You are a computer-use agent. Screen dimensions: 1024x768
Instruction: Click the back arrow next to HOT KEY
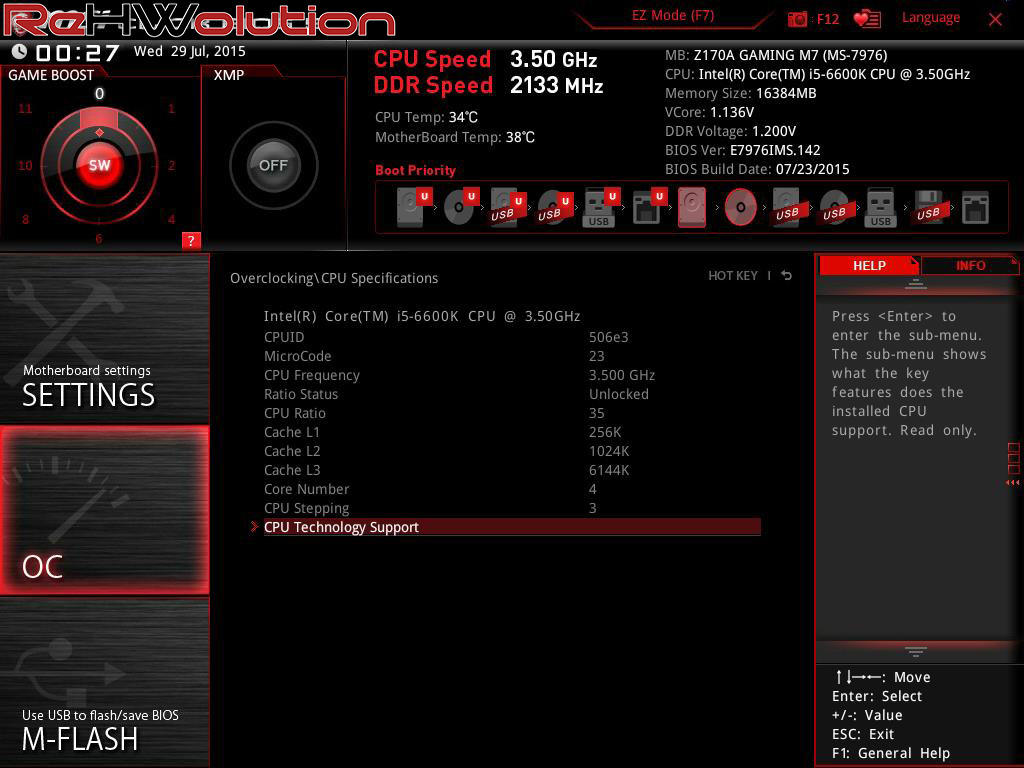(787, 276)
